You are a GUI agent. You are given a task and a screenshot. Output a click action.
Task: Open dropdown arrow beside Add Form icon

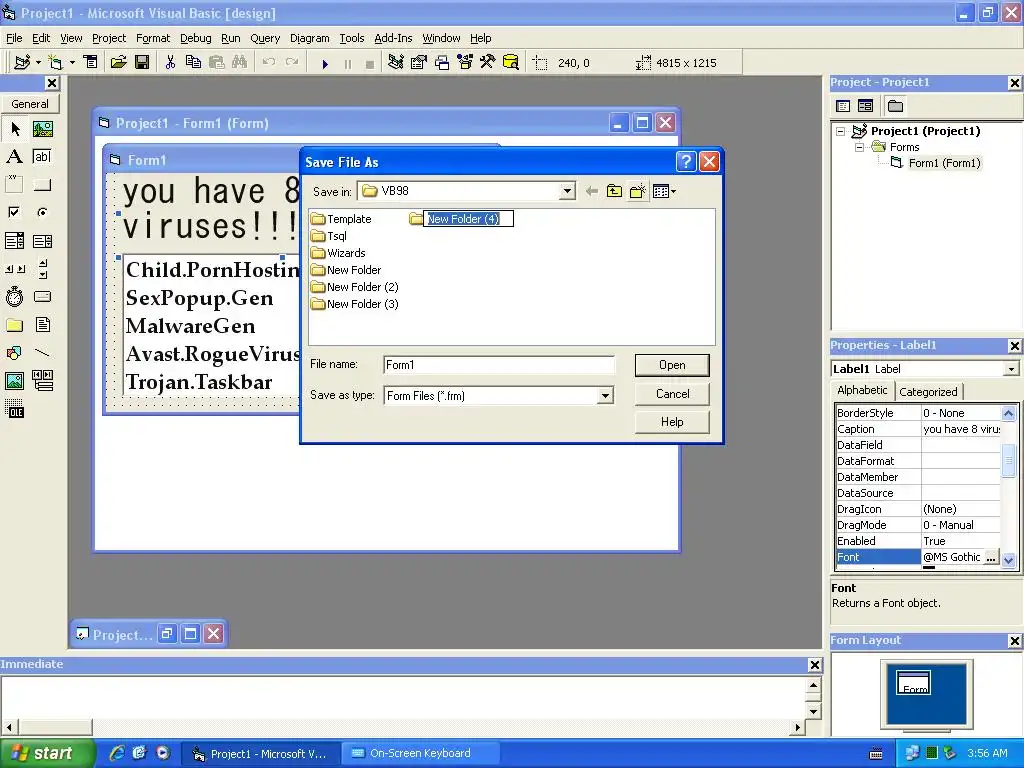coord(72,63)
